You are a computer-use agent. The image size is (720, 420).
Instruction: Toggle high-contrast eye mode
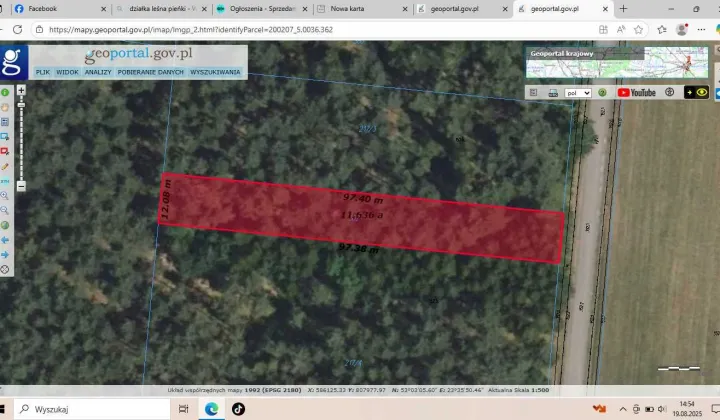697,92
